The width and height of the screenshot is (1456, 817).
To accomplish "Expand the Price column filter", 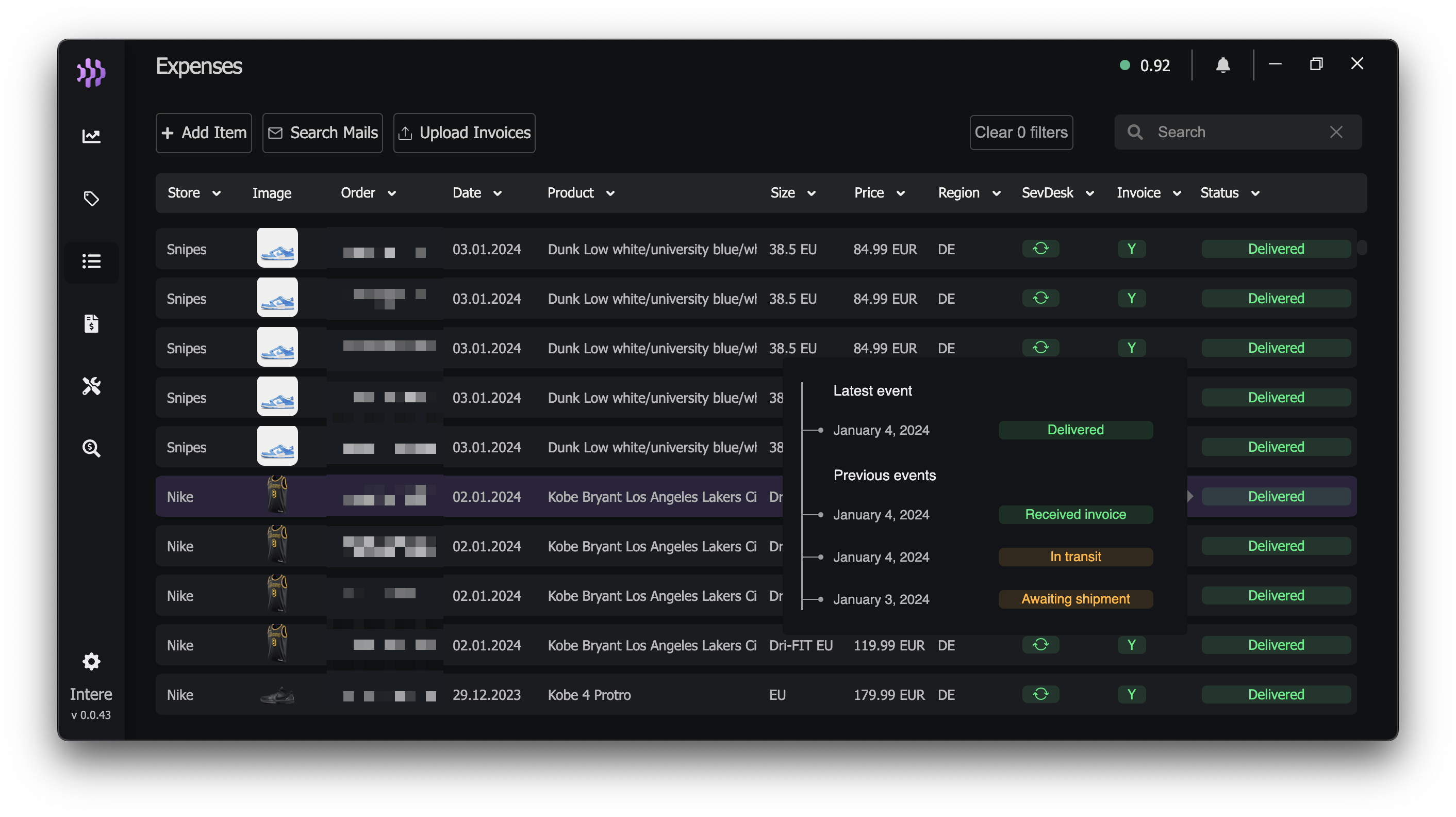I will [901, 193].
